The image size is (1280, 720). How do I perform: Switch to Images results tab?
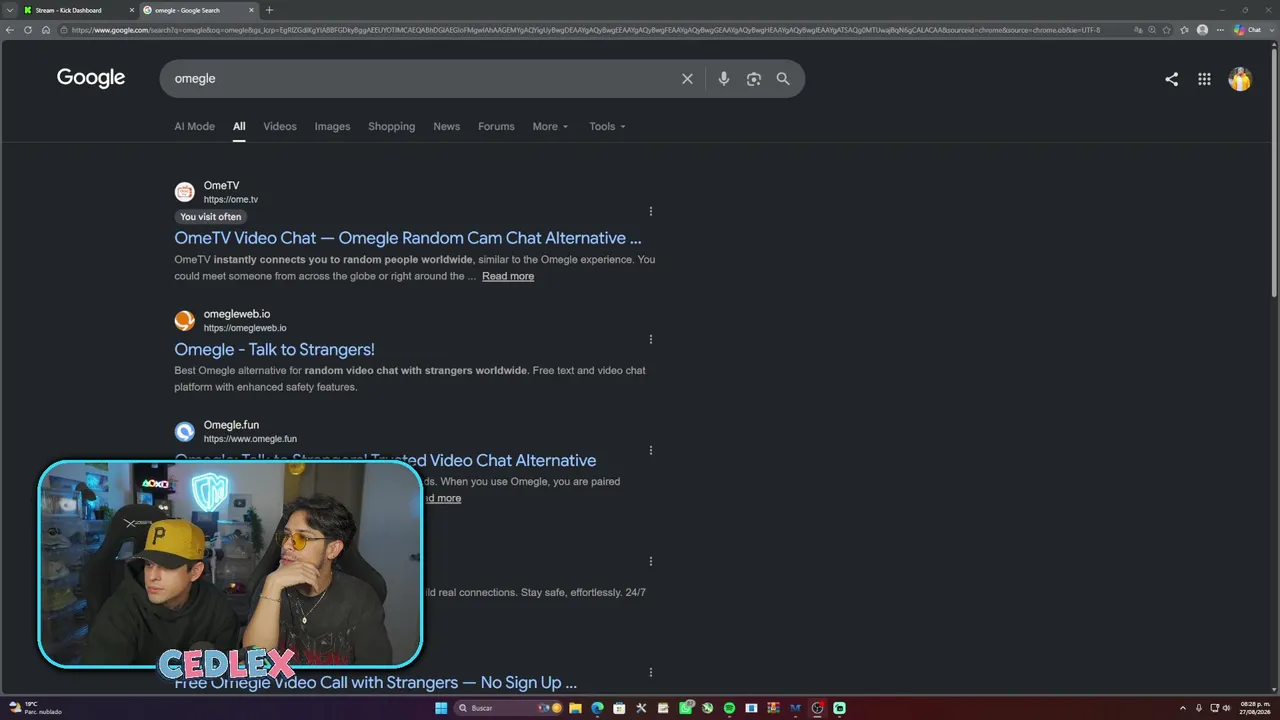pyautogui.click(x=332, y=127)
